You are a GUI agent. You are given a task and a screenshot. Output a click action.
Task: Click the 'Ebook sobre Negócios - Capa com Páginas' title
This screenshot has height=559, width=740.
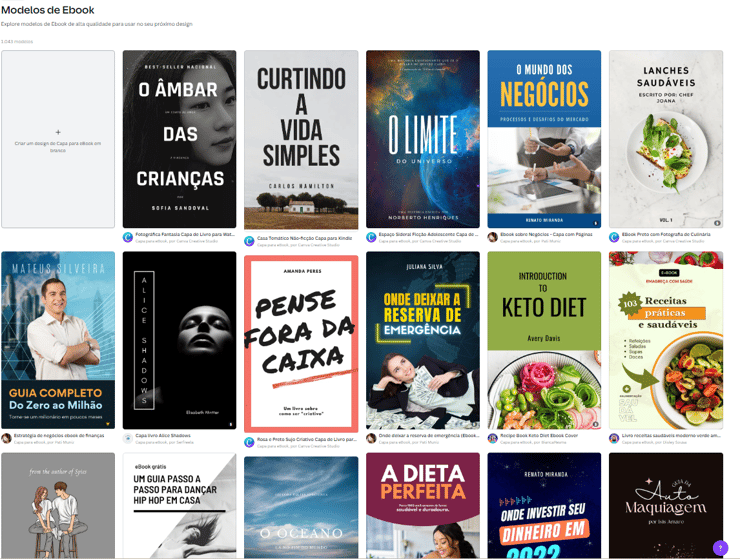546,234
